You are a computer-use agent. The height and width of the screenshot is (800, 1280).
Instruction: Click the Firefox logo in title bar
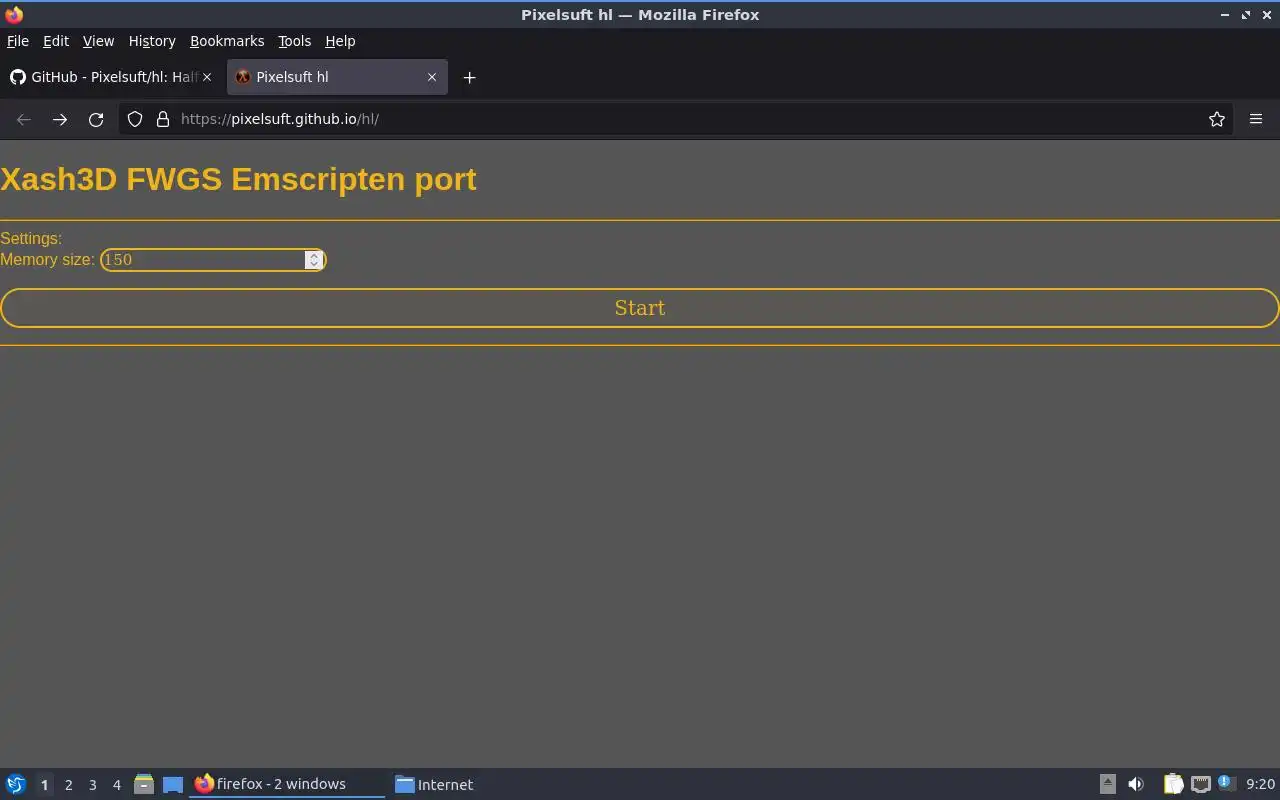coord(14,15)
